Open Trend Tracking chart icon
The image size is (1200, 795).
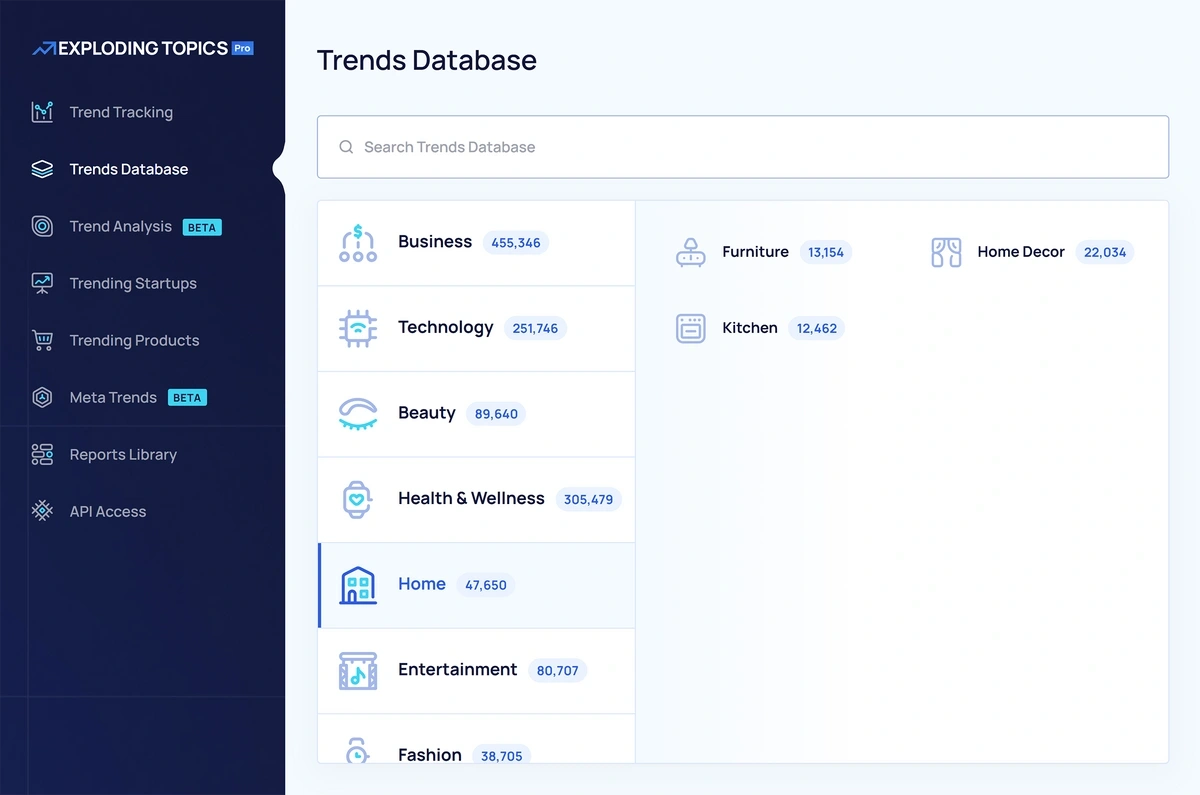[x=42, y=112]
